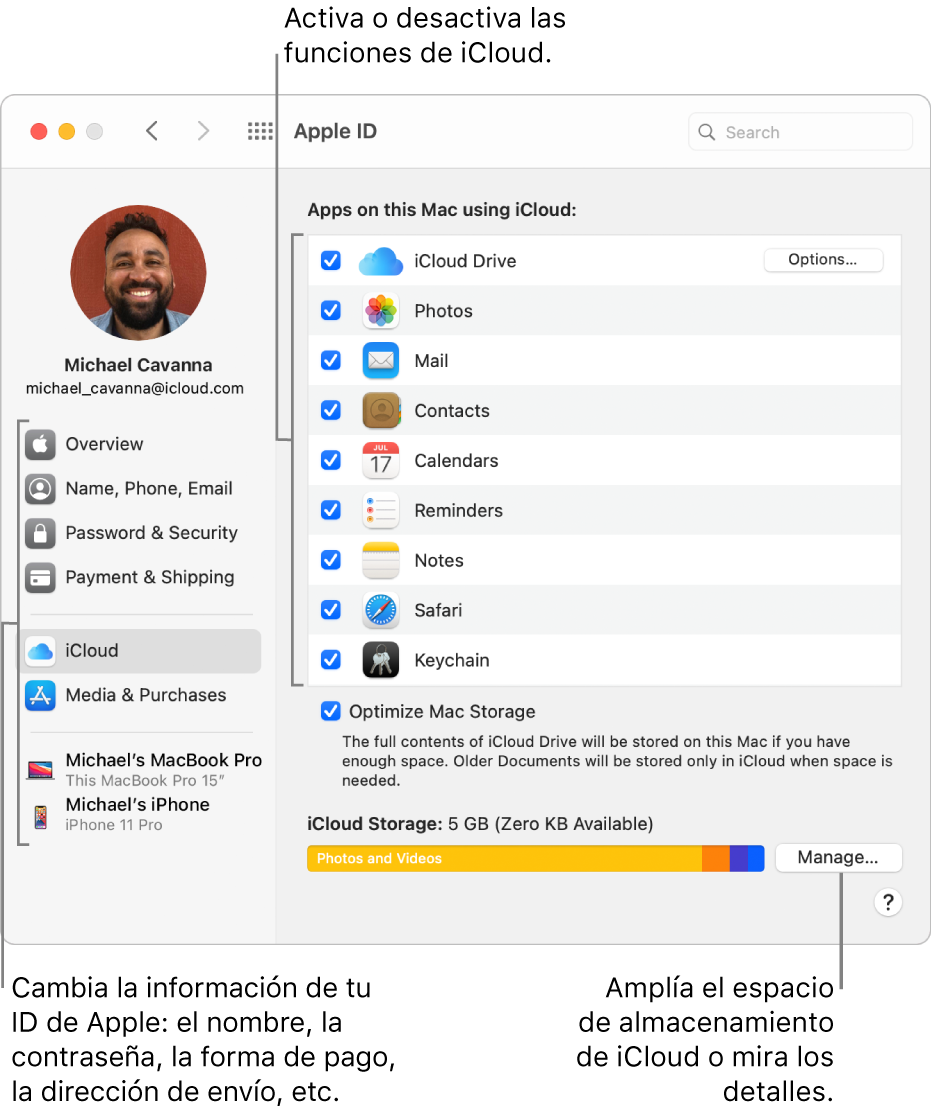This screenshot has height=1115, width=931.
Task: Click Michael Cavanna's profile photo
Action: click(138, 272)
